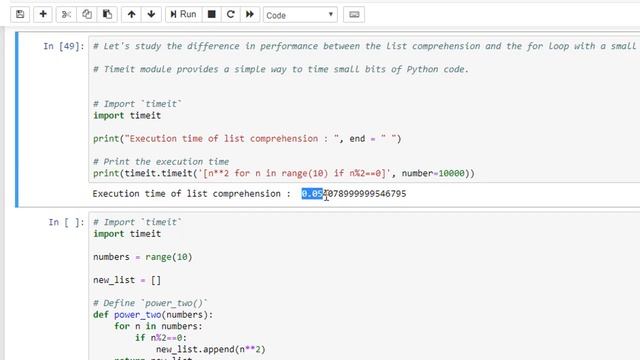Click the highlighted 0.05 output value
640x360 pixels.
click(312, 194)
